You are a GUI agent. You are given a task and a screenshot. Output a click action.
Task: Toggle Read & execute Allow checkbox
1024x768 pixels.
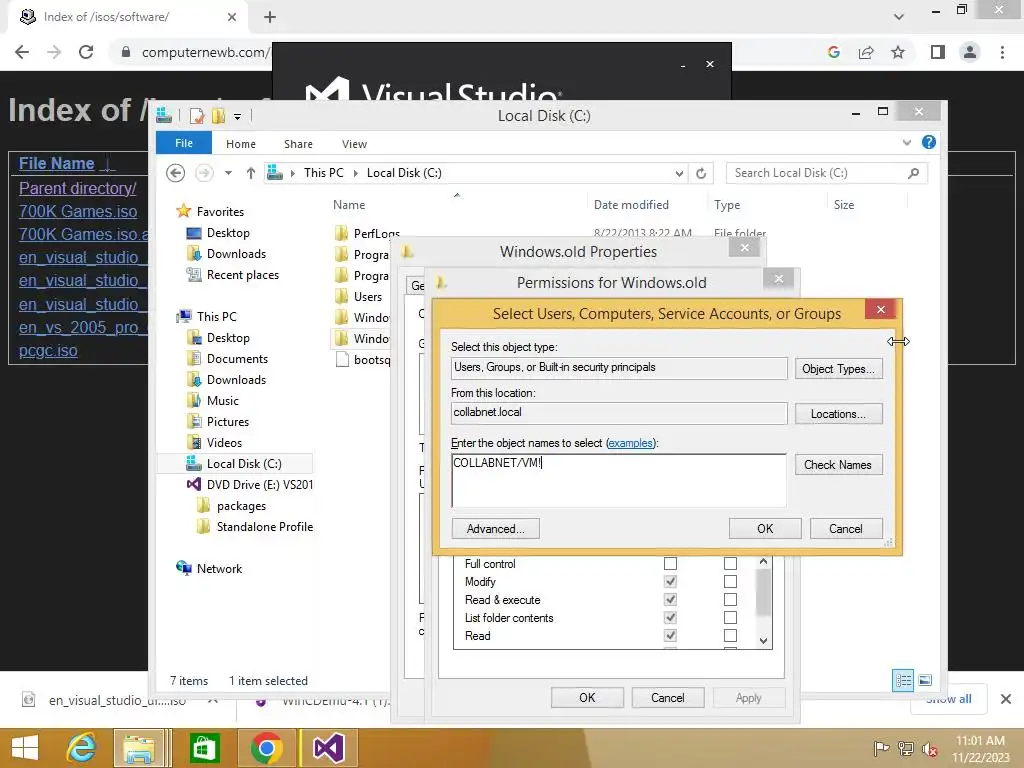[671, 600]
